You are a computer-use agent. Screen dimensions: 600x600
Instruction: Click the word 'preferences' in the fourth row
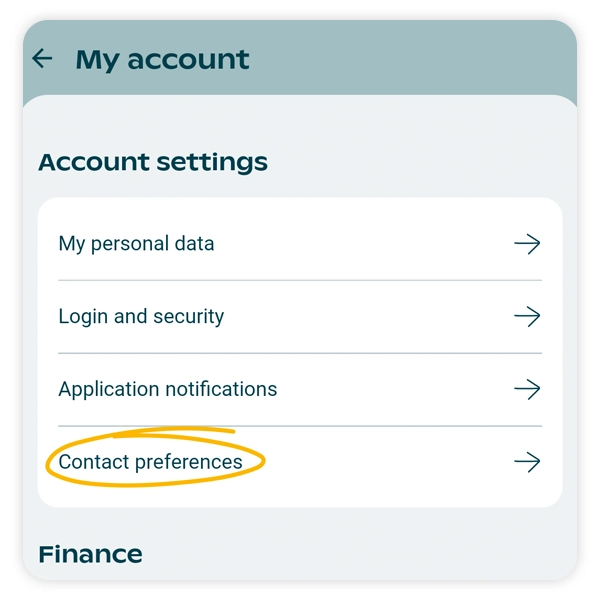(188, 461)
